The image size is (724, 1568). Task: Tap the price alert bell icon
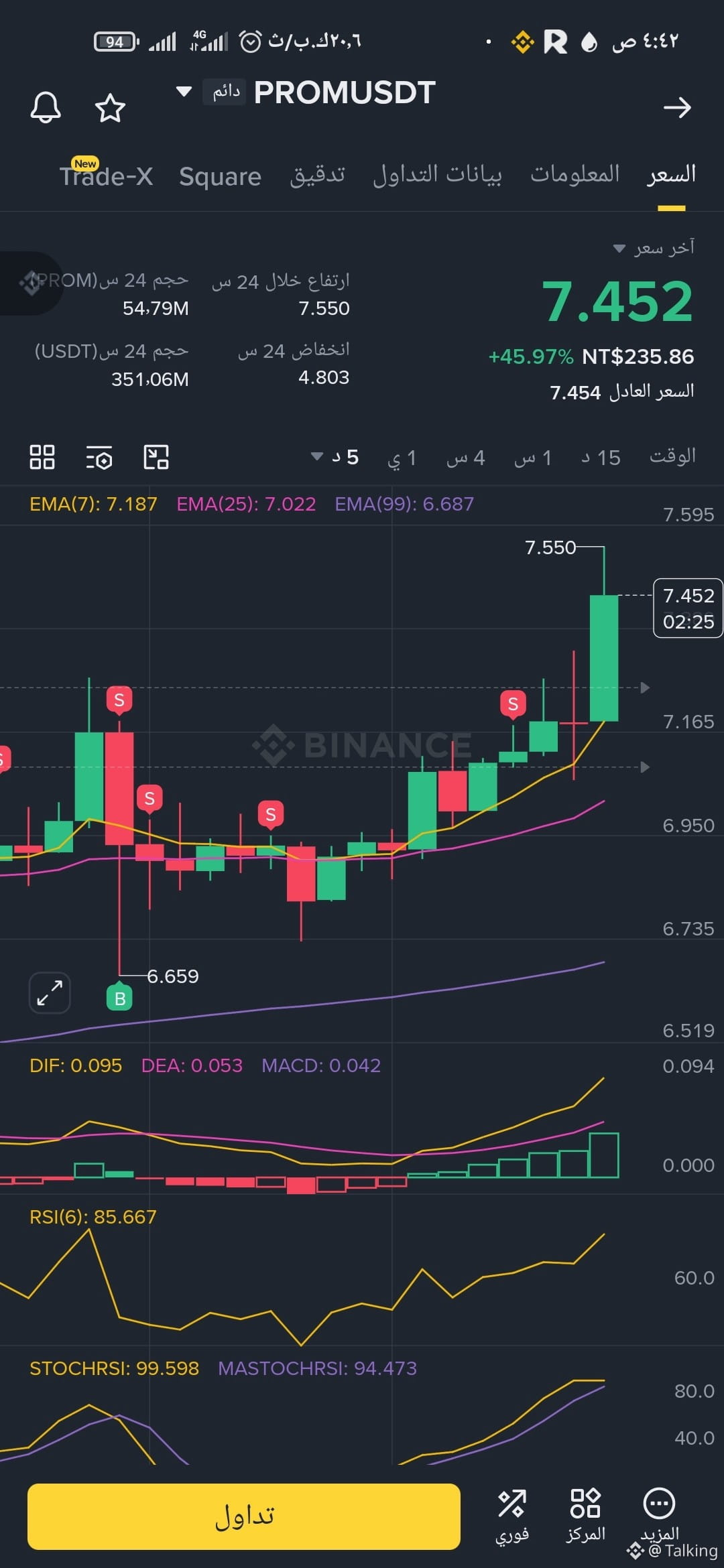[x=46, y=107]
